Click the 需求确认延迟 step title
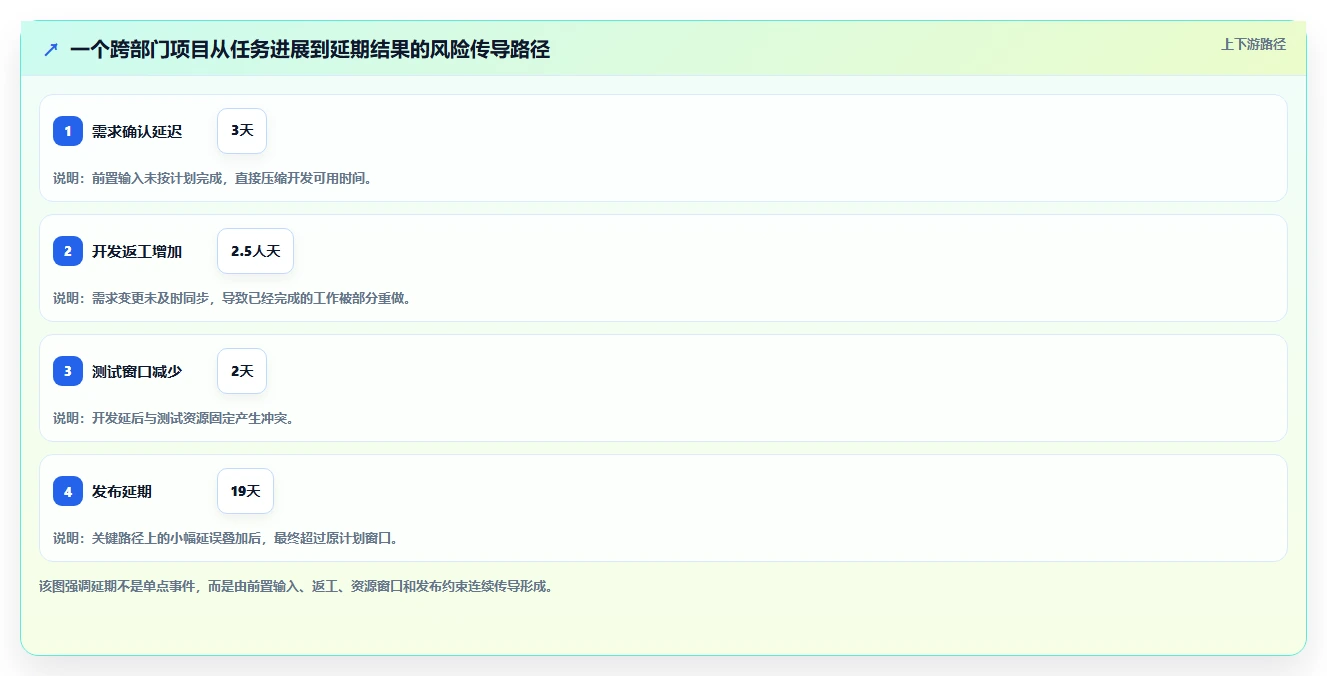Screen dimensions: 1327x676 click(x=137, y=131)
